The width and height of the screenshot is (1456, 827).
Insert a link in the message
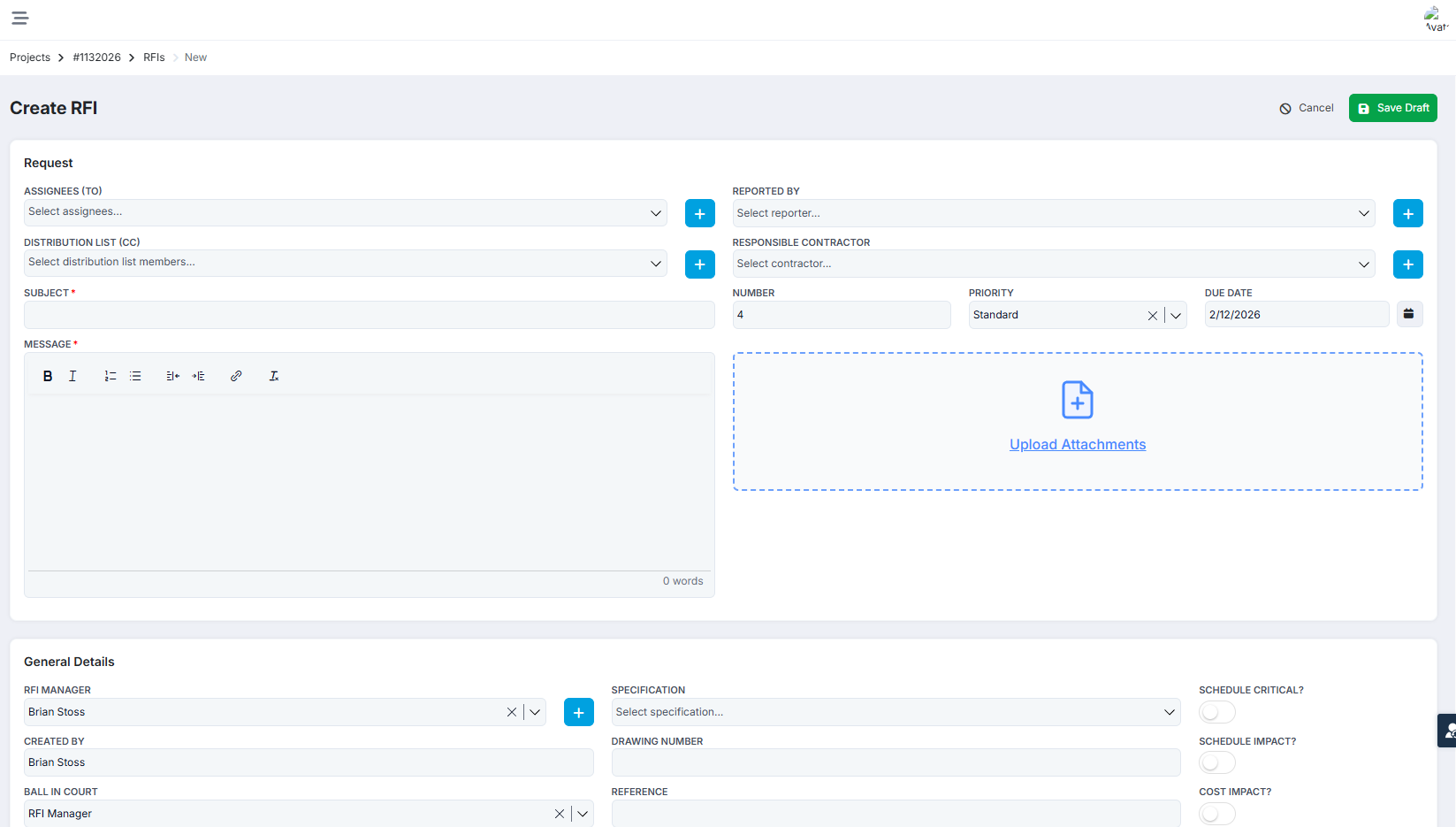[x=236, y=376]
